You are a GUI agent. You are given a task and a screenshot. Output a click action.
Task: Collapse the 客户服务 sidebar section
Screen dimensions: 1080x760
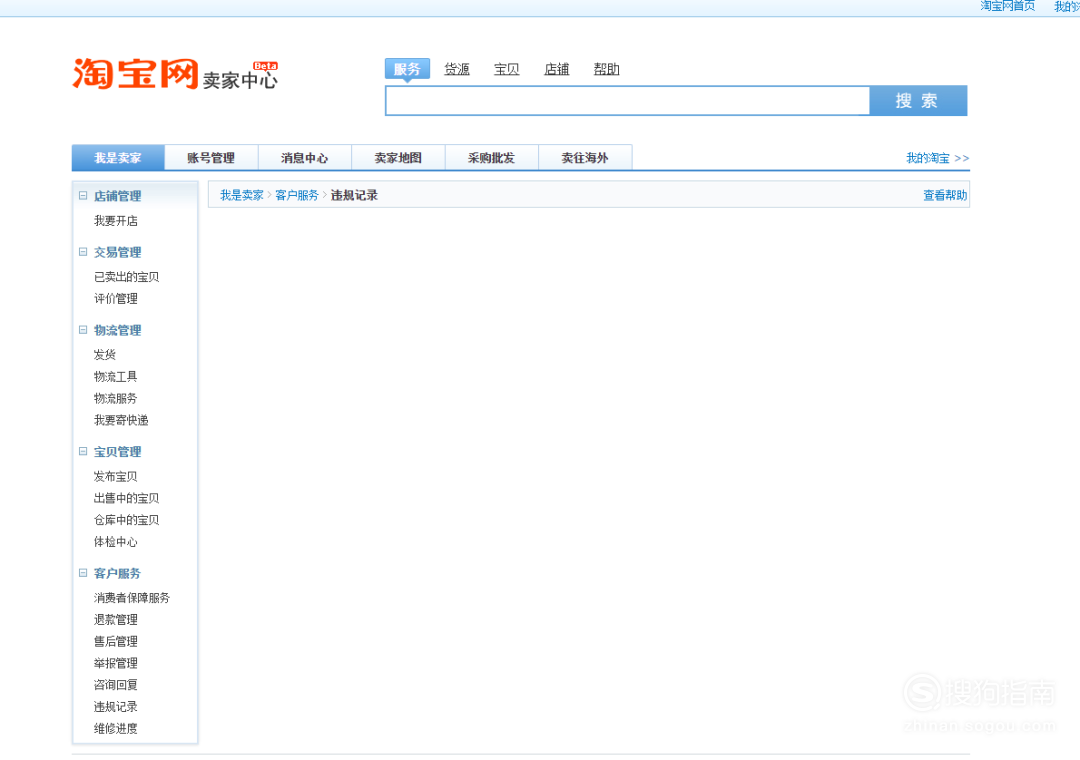(x=83, y=573)
